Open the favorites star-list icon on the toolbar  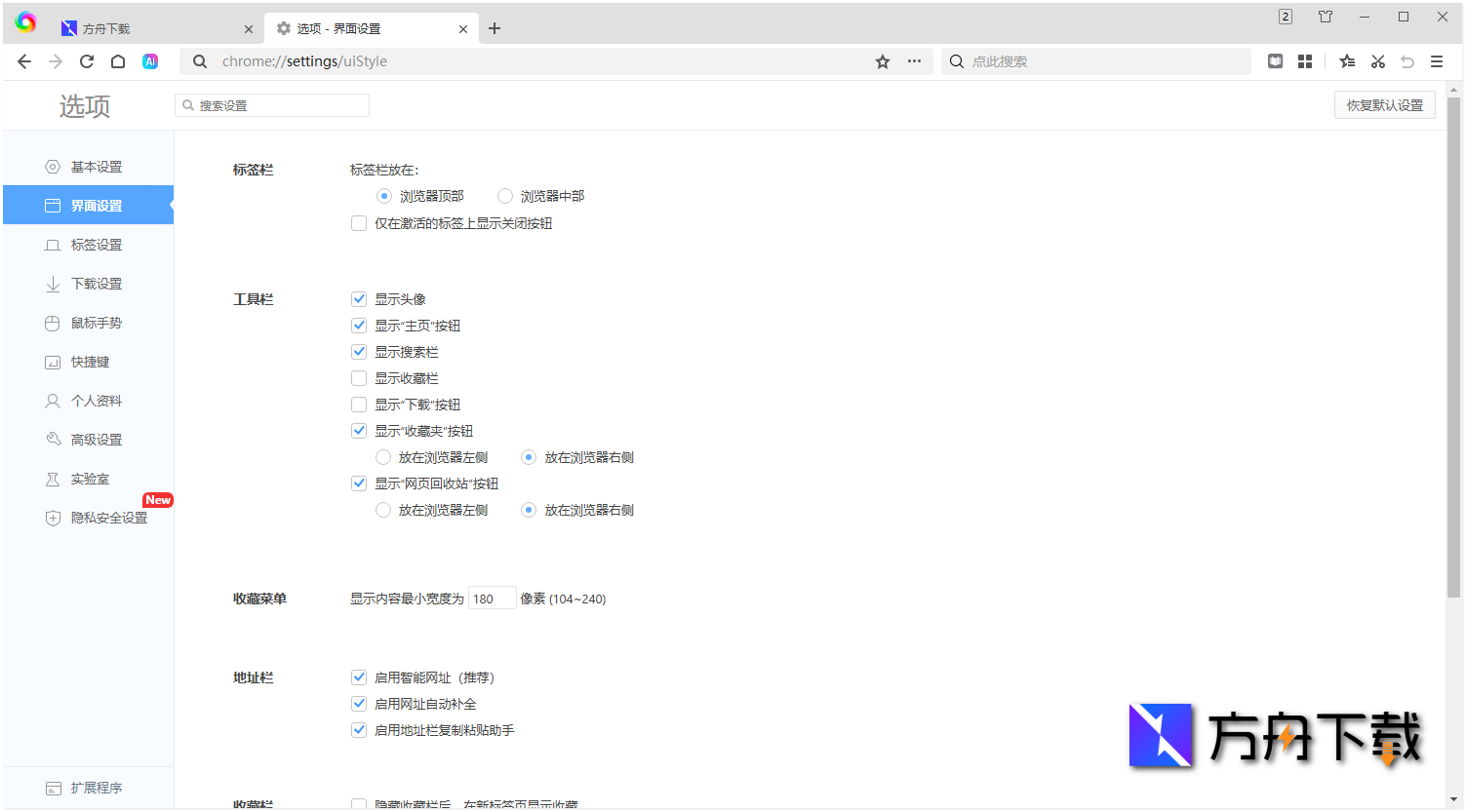pos(1347,61)
